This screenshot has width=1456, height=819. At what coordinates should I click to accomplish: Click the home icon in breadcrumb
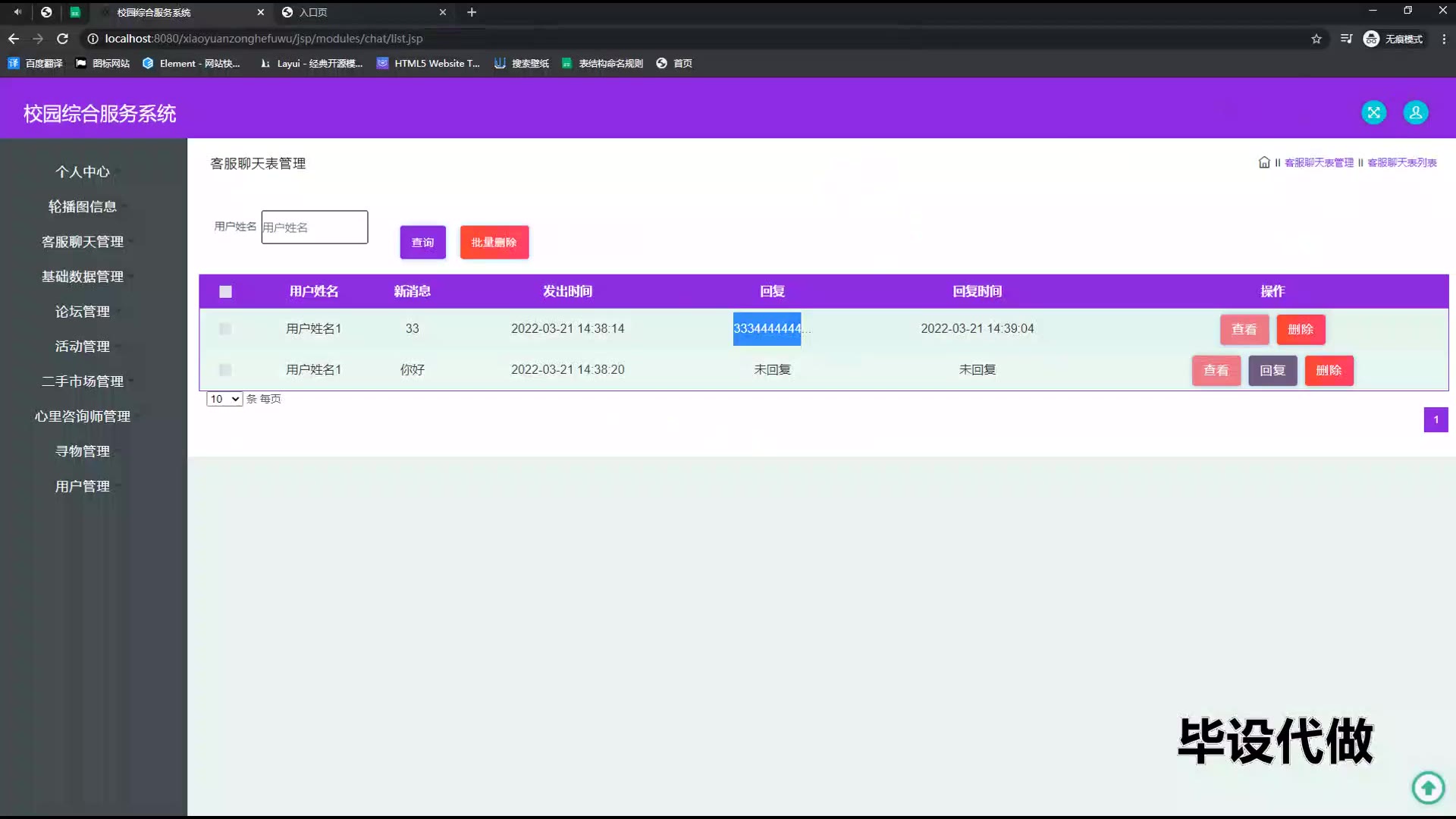click(1264, 162)
